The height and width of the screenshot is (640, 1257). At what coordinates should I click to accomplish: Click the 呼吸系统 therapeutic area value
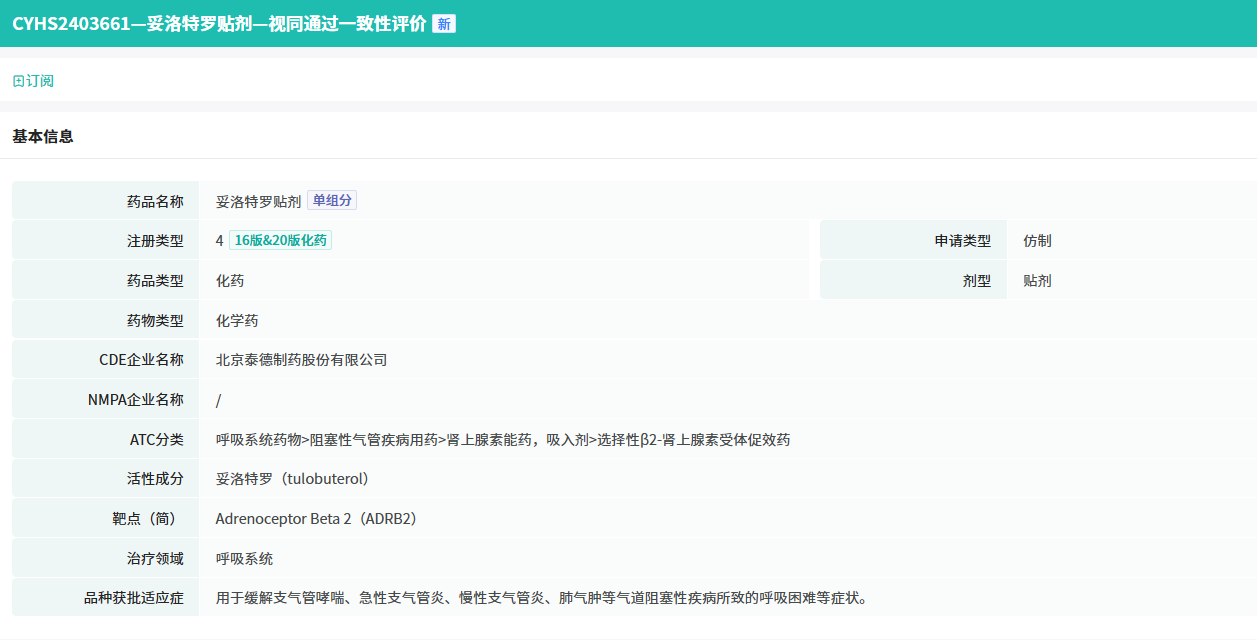(x=244, y=559)
